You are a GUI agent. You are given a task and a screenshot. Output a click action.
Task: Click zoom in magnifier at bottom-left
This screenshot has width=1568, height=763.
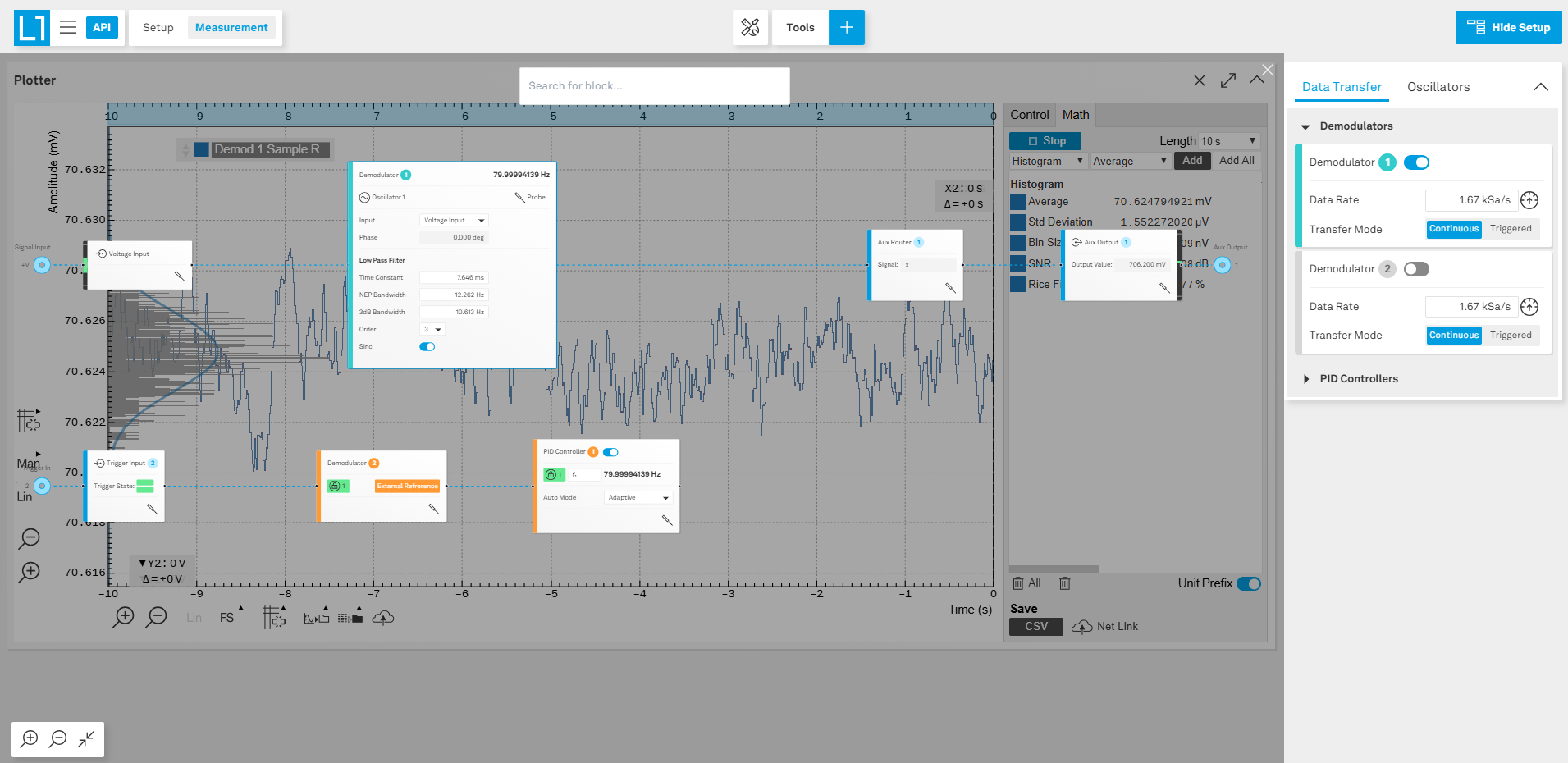coord(30,739)
